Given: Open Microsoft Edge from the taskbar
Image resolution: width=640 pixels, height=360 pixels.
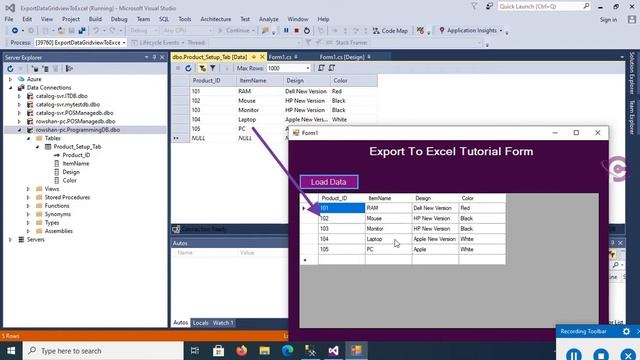Looking at the screenshot, I should tap(287, 351).
